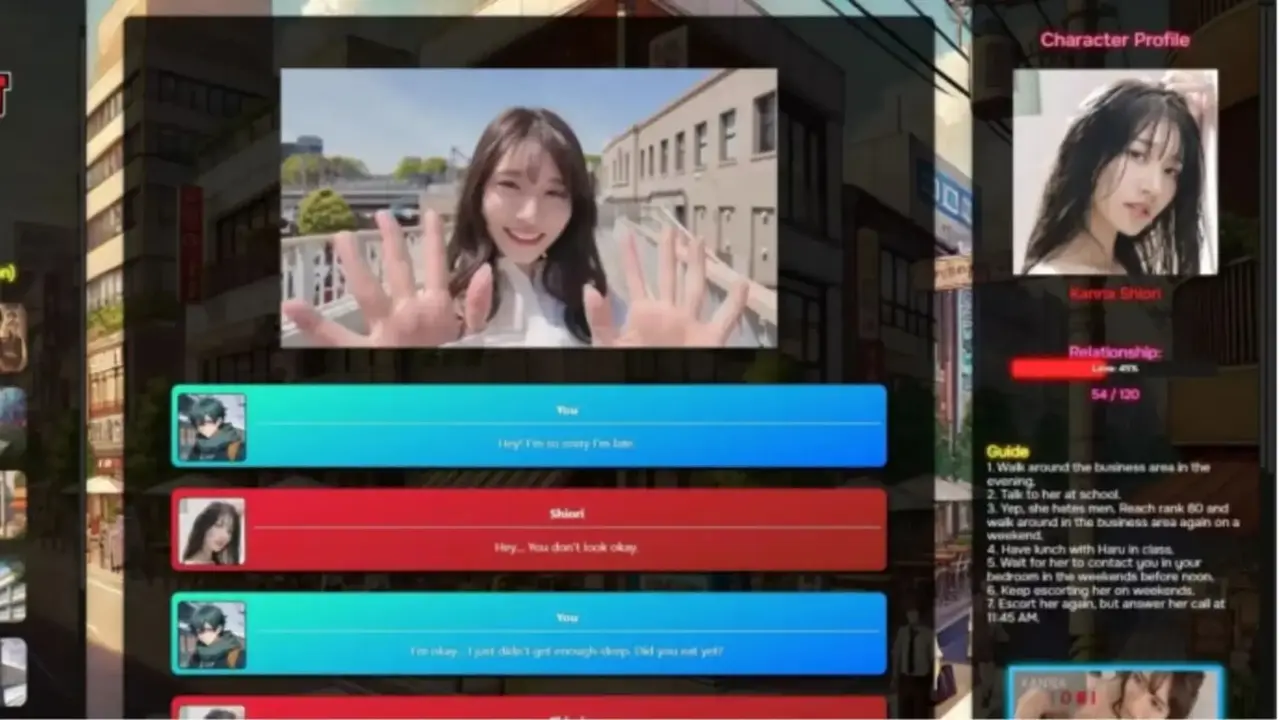Image resolution: width=1280 pixels, height=720 pixels.
Task: Open the Kanna Shiori card at bottom right
Action: [1115, 694]
